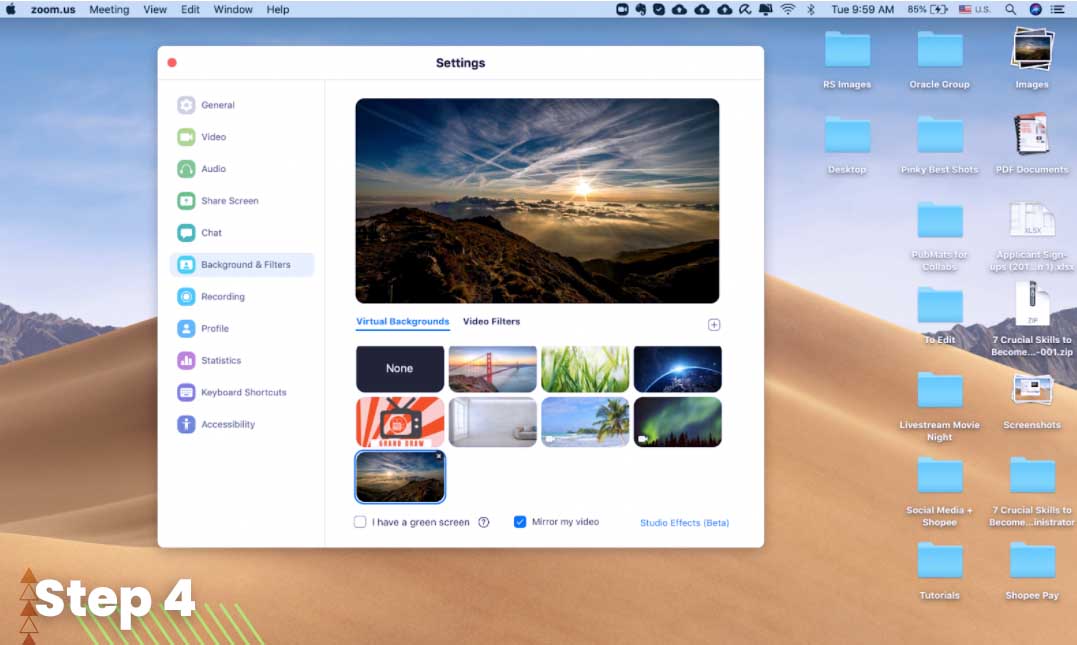Open the Apple menu
This screenshot has height=645, width=1077.
pyautogui.click(x=10, y=10)
